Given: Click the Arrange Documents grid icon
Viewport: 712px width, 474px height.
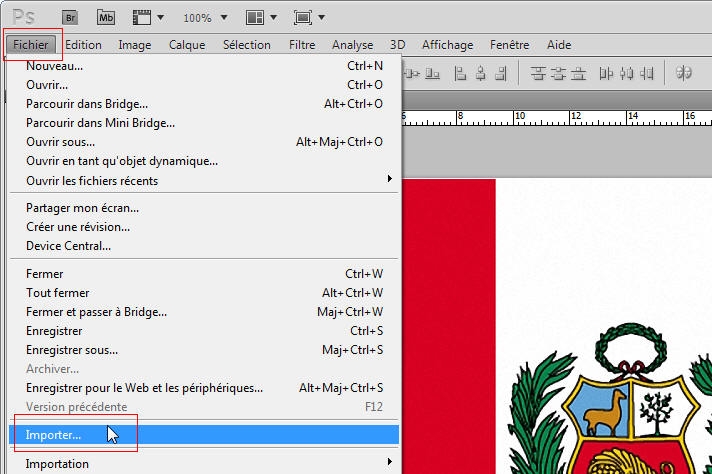Looking at the screenshot, I should (255, 18).
